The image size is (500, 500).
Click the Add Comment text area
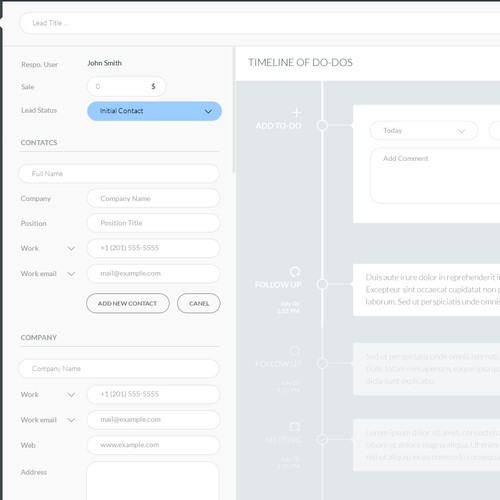pos(435,176)
